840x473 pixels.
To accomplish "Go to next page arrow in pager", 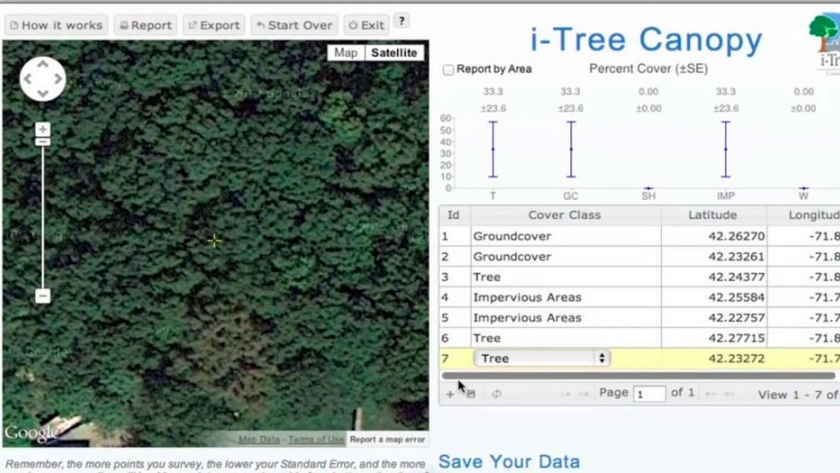I will (710, 394).
